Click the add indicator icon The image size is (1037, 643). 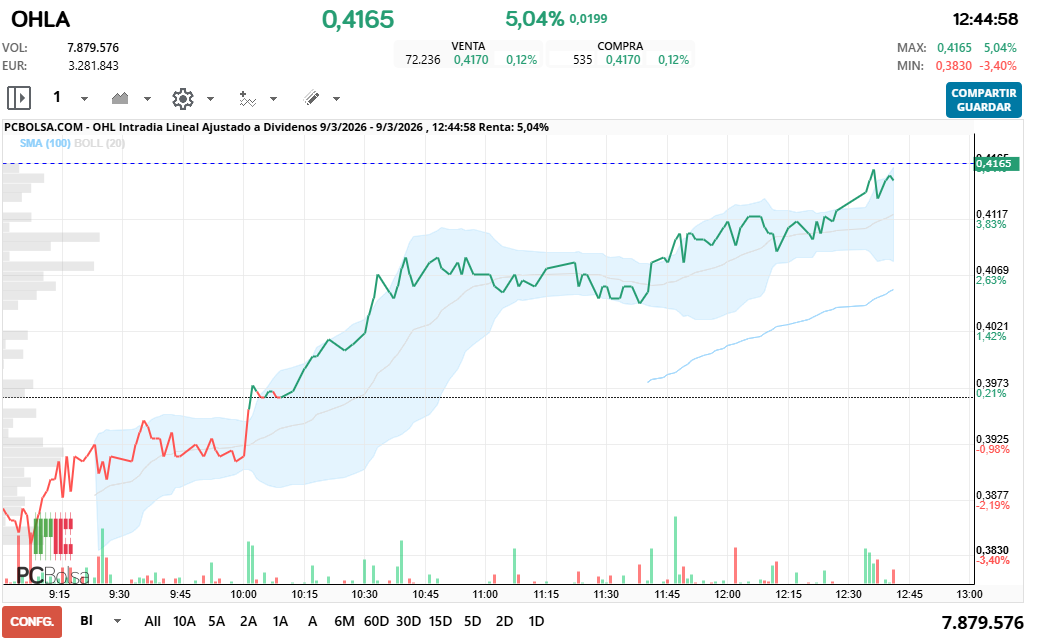(249, 97)
